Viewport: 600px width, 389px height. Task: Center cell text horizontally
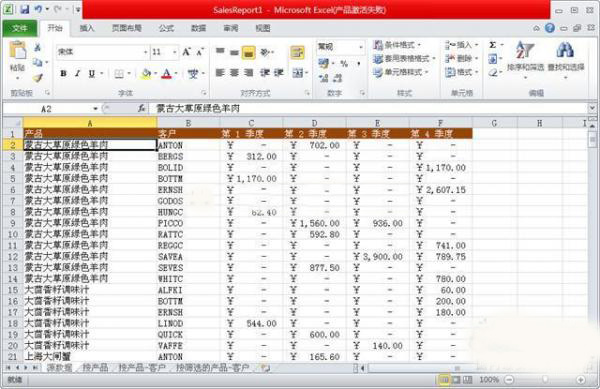click(x=235, y=73)
